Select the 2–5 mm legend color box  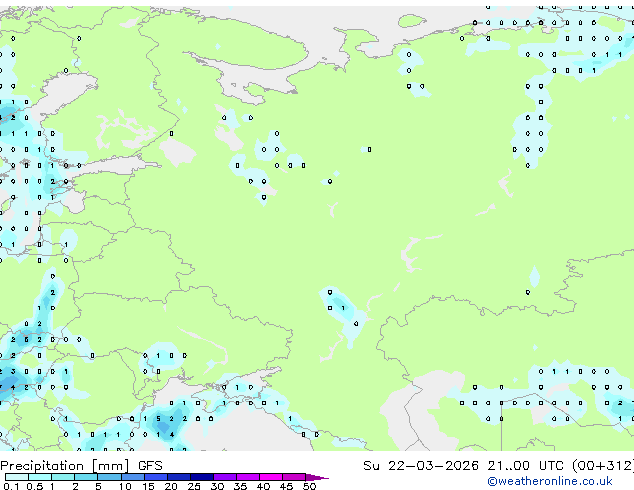click(86, 477)
